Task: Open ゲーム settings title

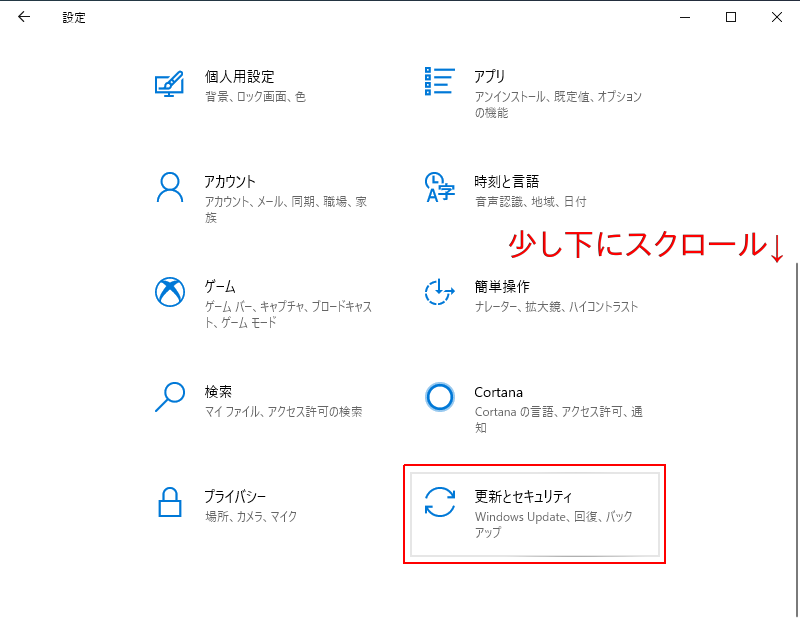Action: [x=220, y=287]
